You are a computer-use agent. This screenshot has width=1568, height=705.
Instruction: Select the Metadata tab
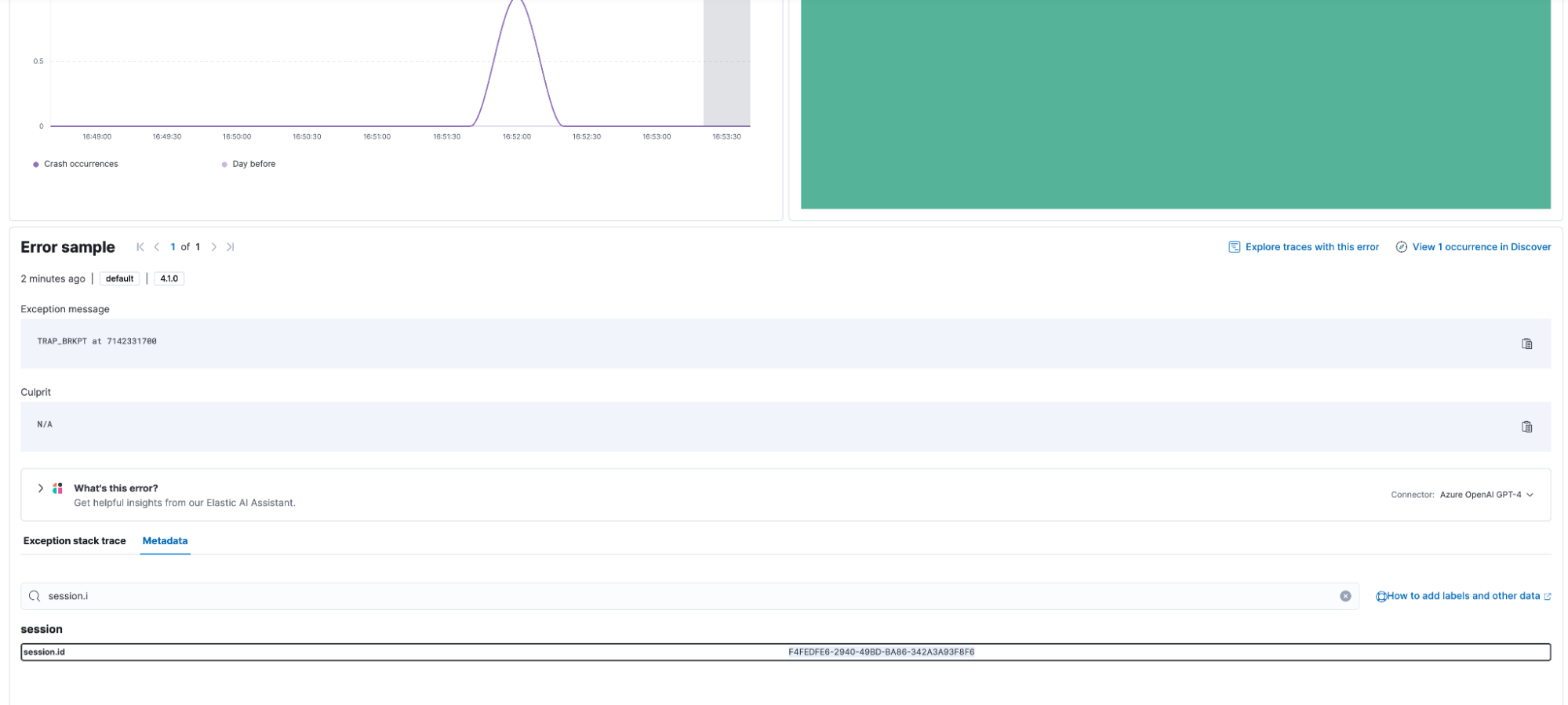(x=165, y=541)
